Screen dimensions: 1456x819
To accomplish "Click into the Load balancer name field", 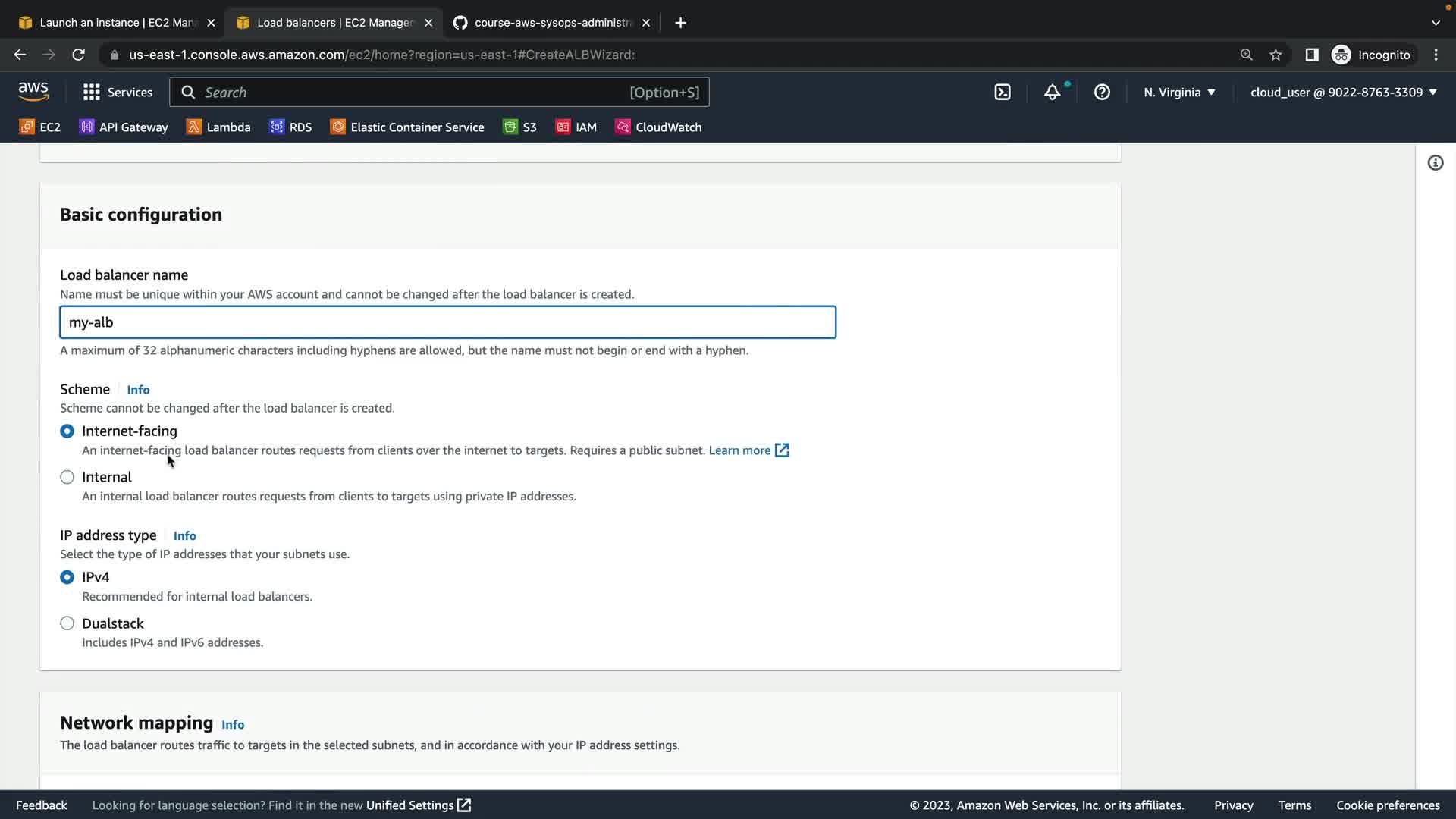I will pos(447,322).
